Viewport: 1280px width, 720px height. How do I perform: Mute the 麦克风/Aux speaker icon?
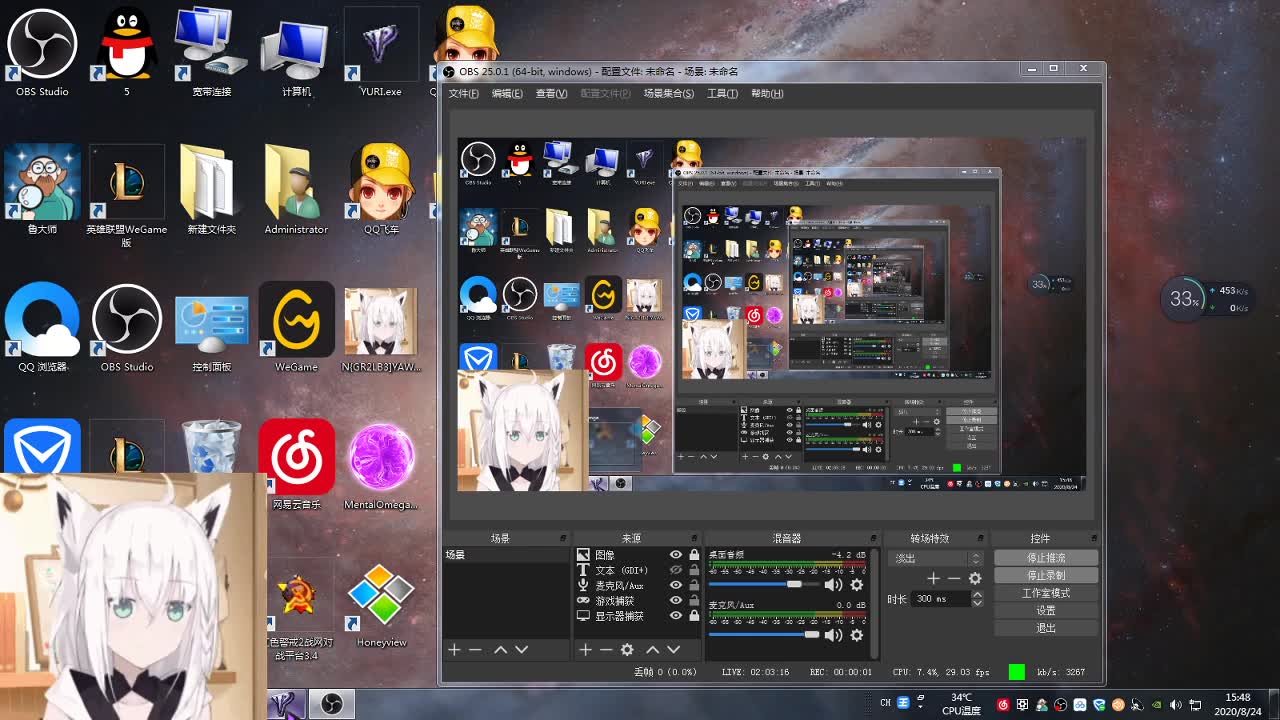(833, 635)
